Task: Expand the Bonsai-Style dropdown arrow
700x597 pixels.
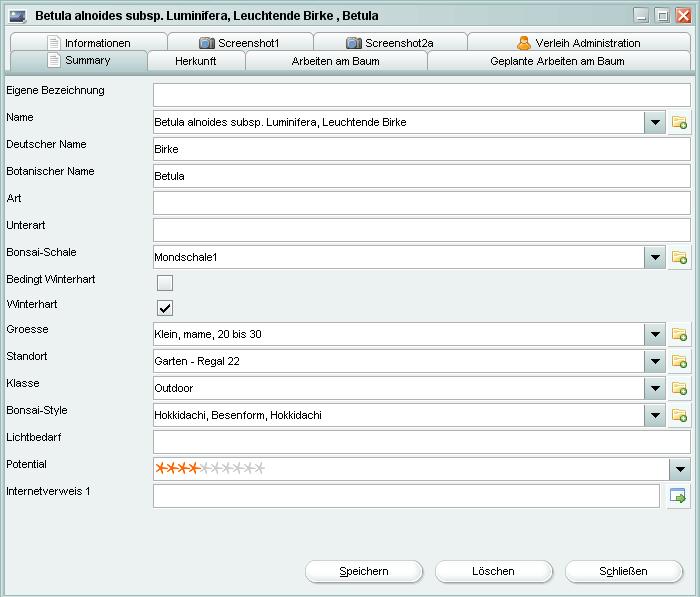Action: point(655,415)
